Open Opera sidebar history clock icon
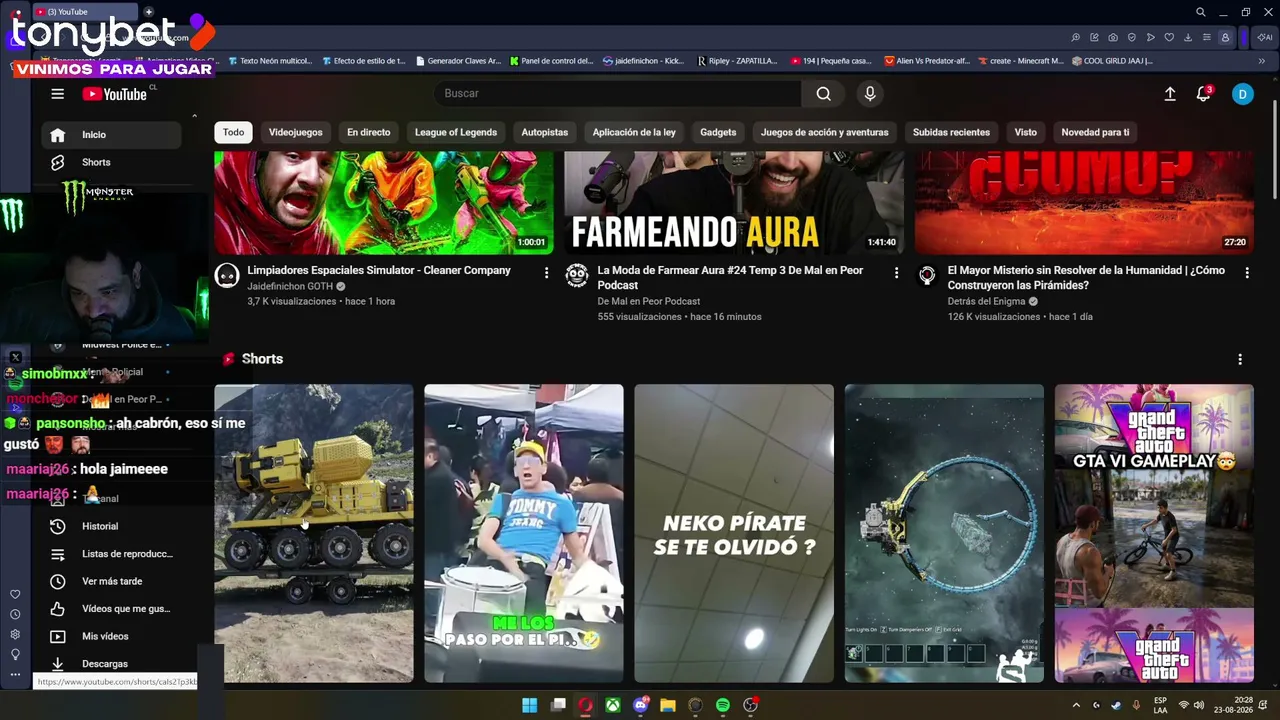 (x=15, y=615)
